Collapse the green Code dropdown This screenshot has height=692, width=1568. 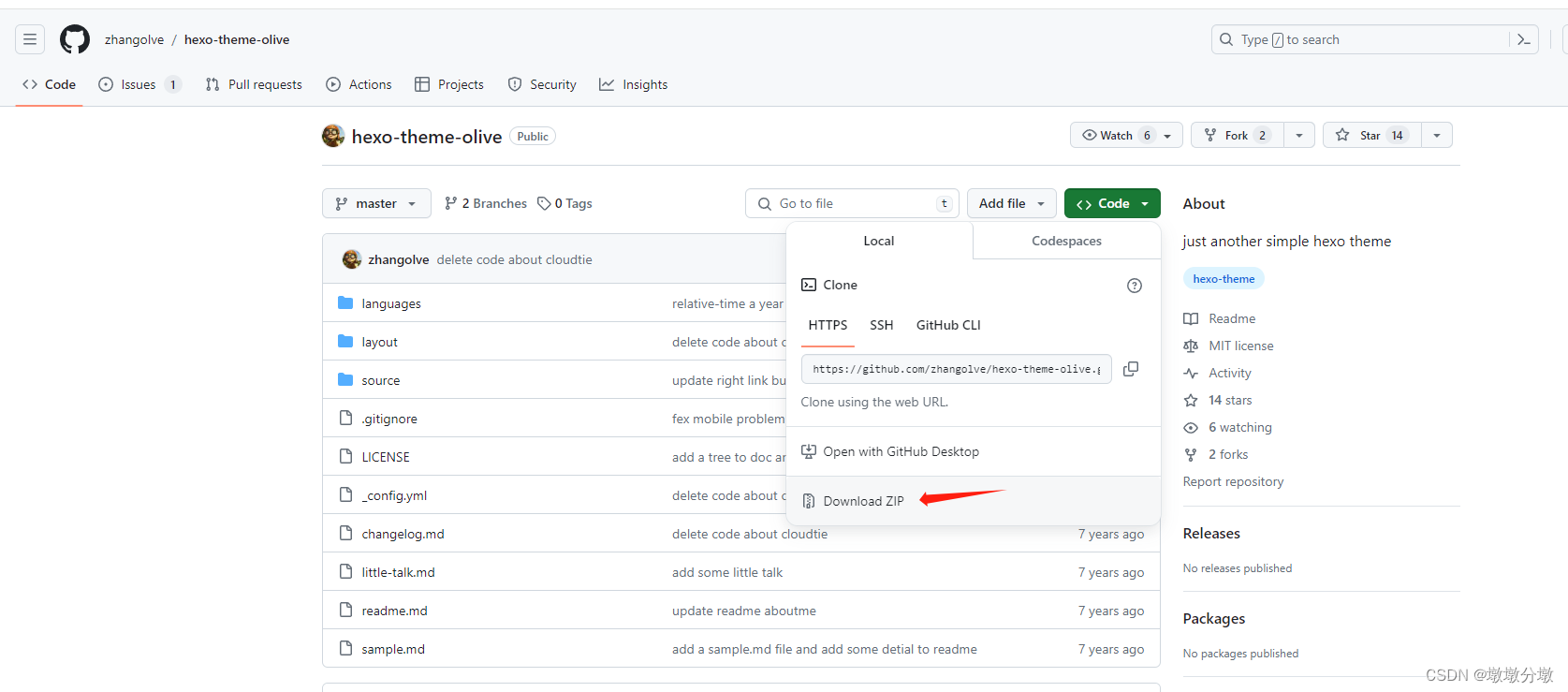tap(1112, 203)
